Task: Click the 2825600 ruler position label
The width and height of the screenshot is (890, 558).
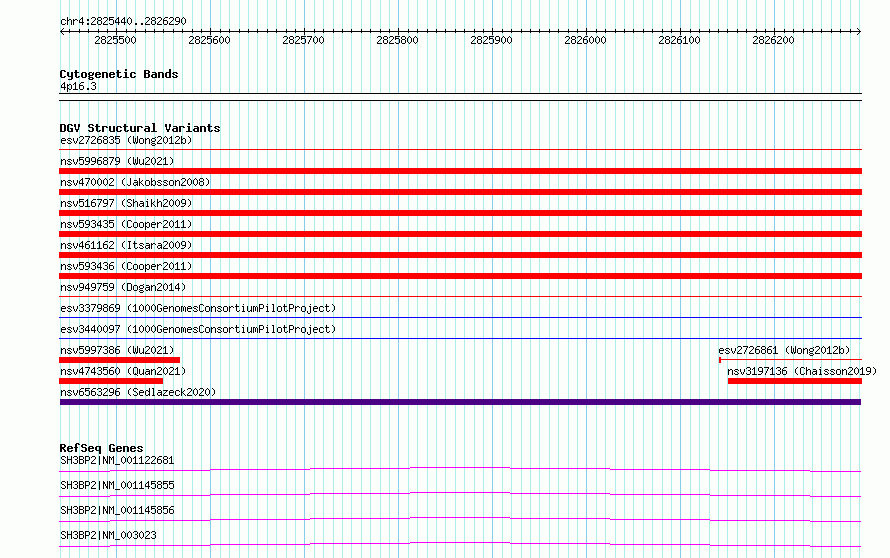Action: pyautogui.click(x=209, y=40)
